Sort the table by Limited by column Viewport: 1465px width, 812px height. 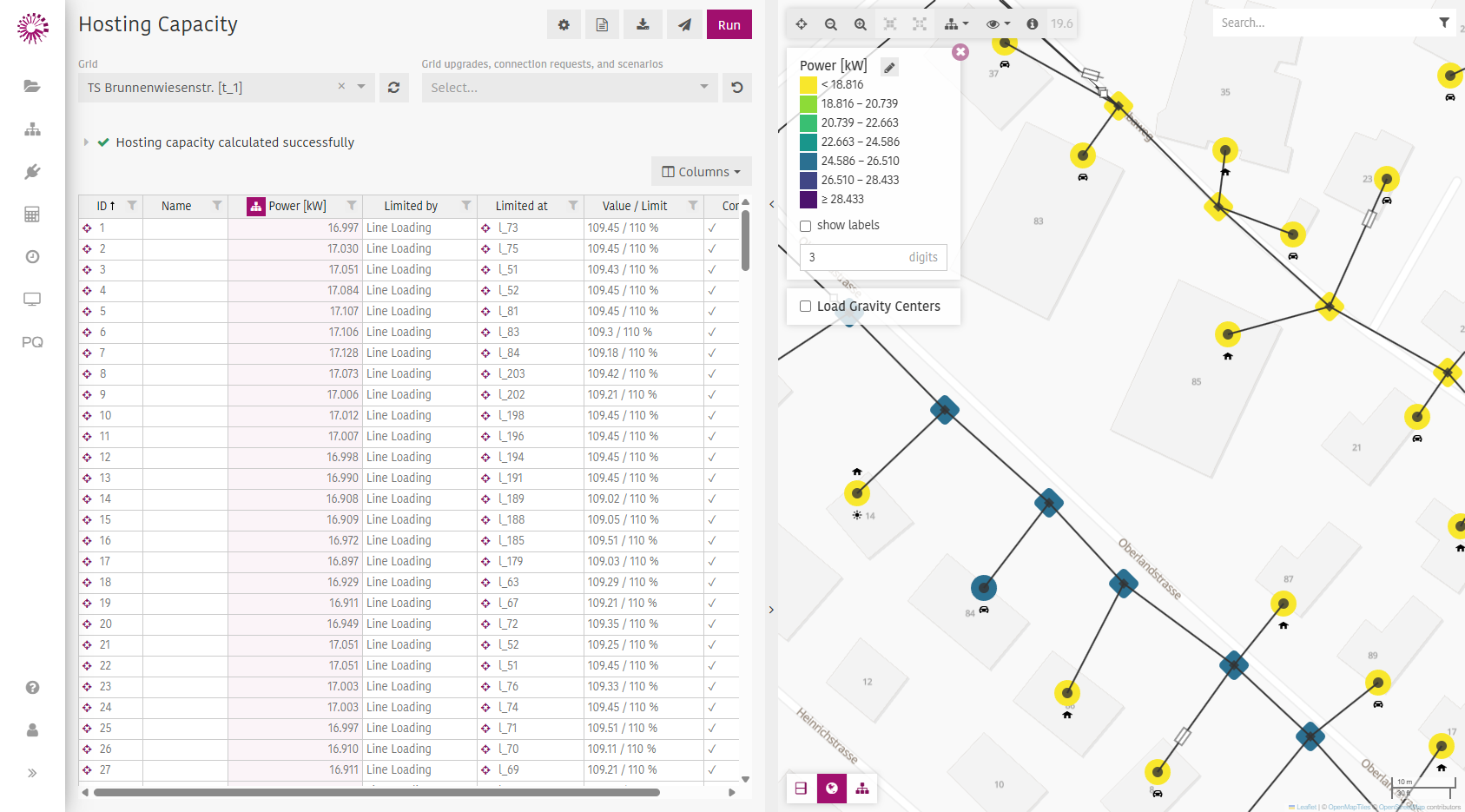click(411, 206)
